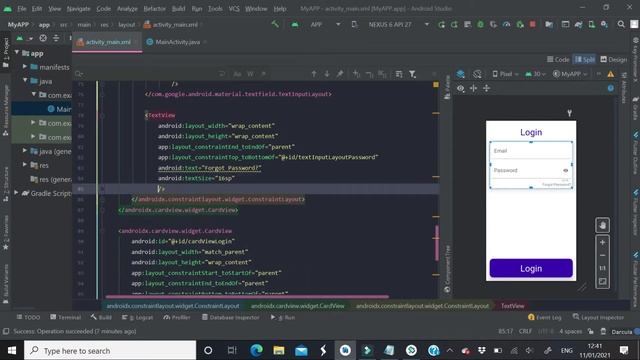Screen dimensions: 640x360
Task: Open the search filter funnel icon
Action: click(413, 74)
